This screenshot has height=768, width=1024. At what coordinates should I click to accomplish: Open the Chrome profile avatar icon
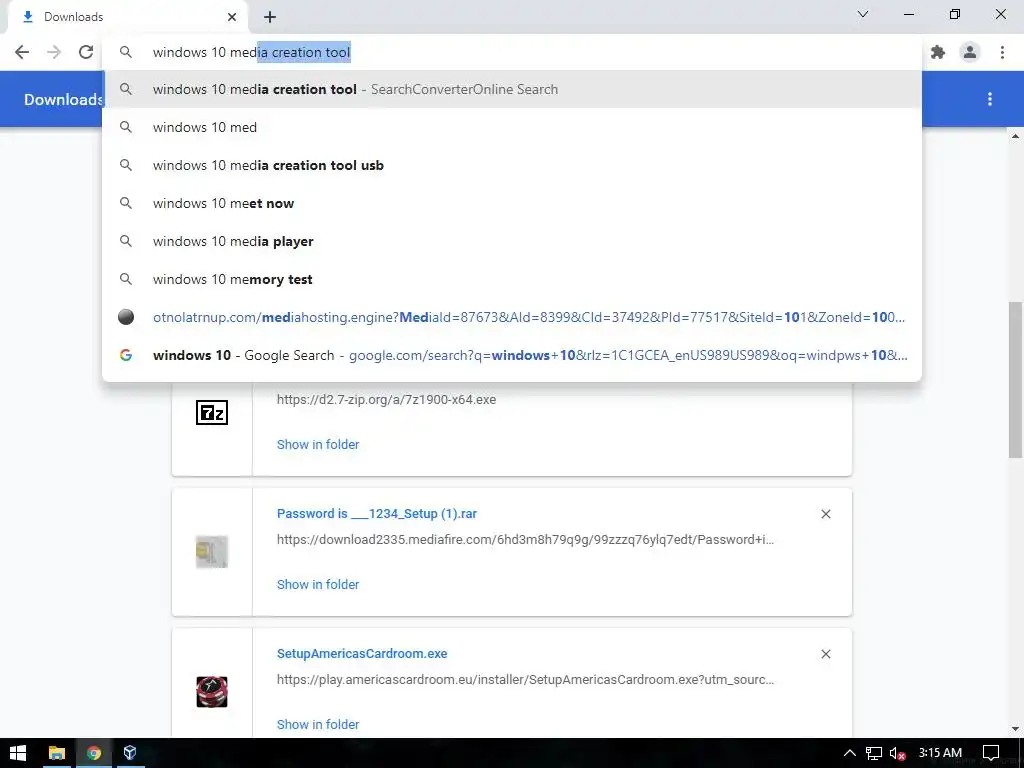(970, 52)
